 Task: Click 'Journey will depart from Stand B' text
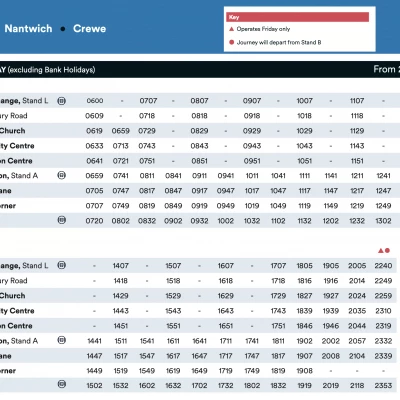pos(279,42)
